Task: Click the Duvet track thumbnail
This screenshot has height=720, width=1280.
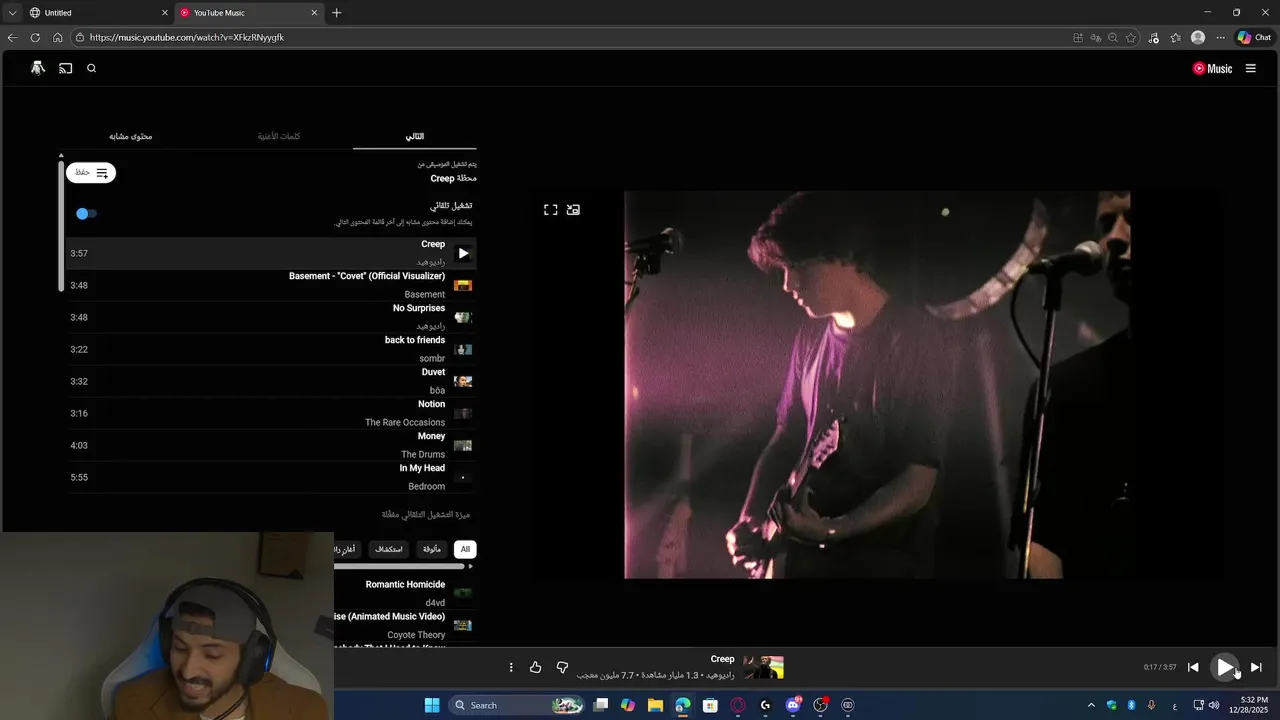Action: tap(463, 382)
